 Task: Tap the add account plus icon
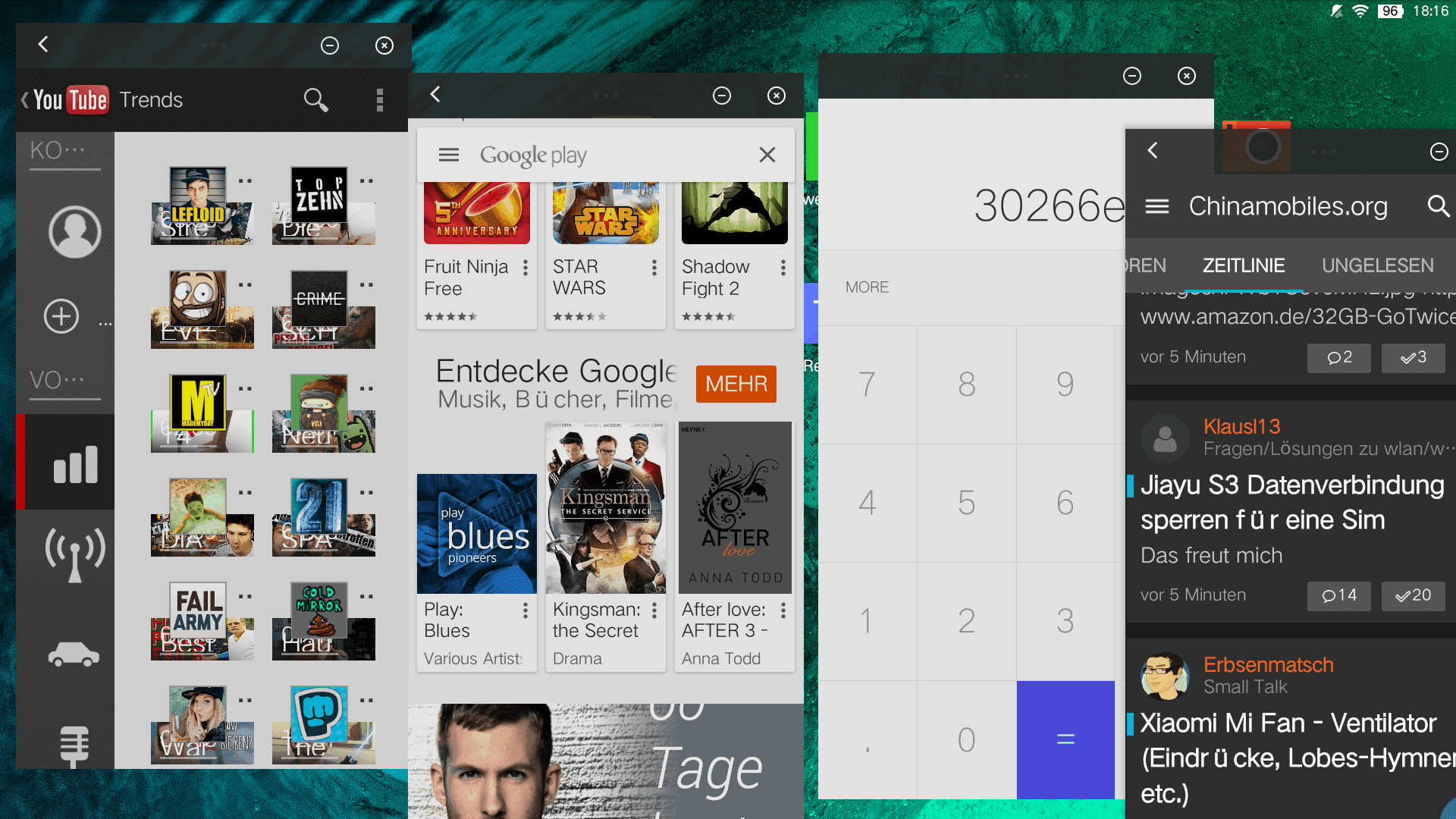click(61, 316)
